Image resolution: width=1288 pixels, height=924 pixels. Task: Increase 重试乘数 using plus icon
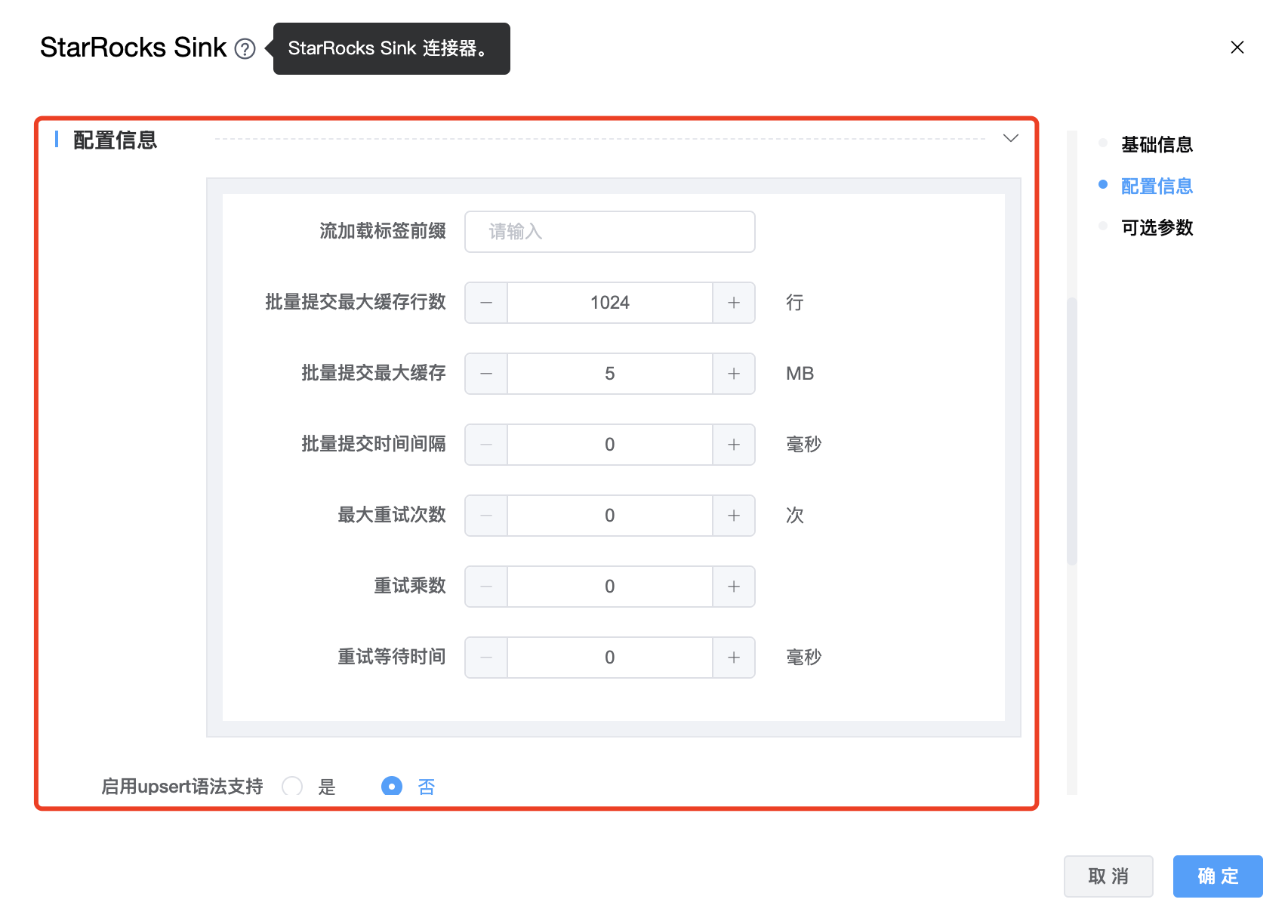coord(733,587)
